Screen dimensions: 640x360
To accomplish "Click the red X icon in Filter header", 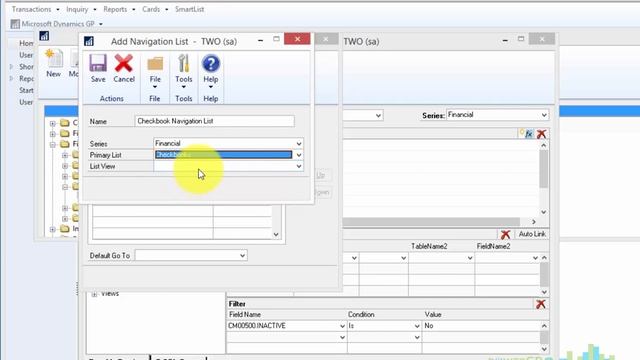I will (541, 304).
